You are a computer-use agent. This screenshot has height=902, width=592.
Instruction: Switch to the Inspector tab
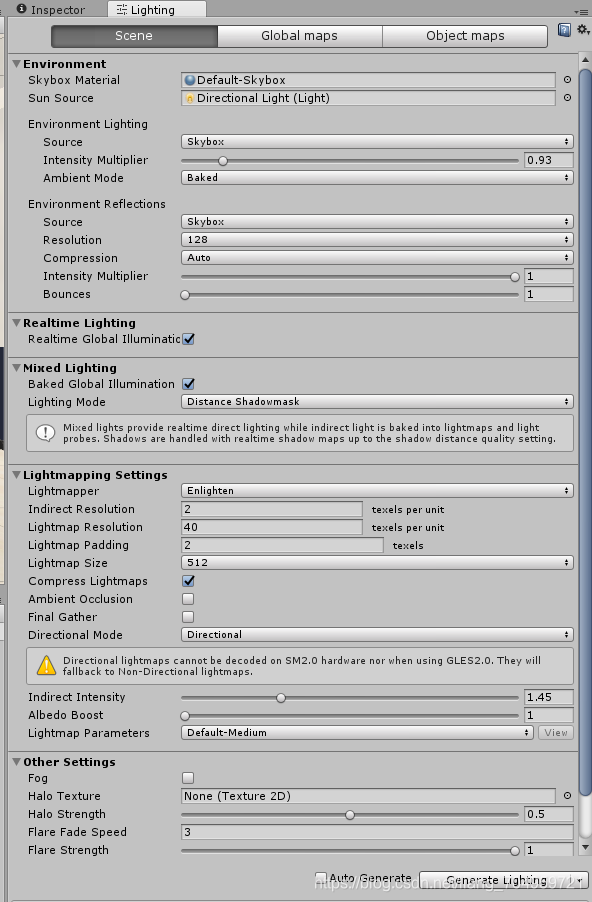coord(51,10)
